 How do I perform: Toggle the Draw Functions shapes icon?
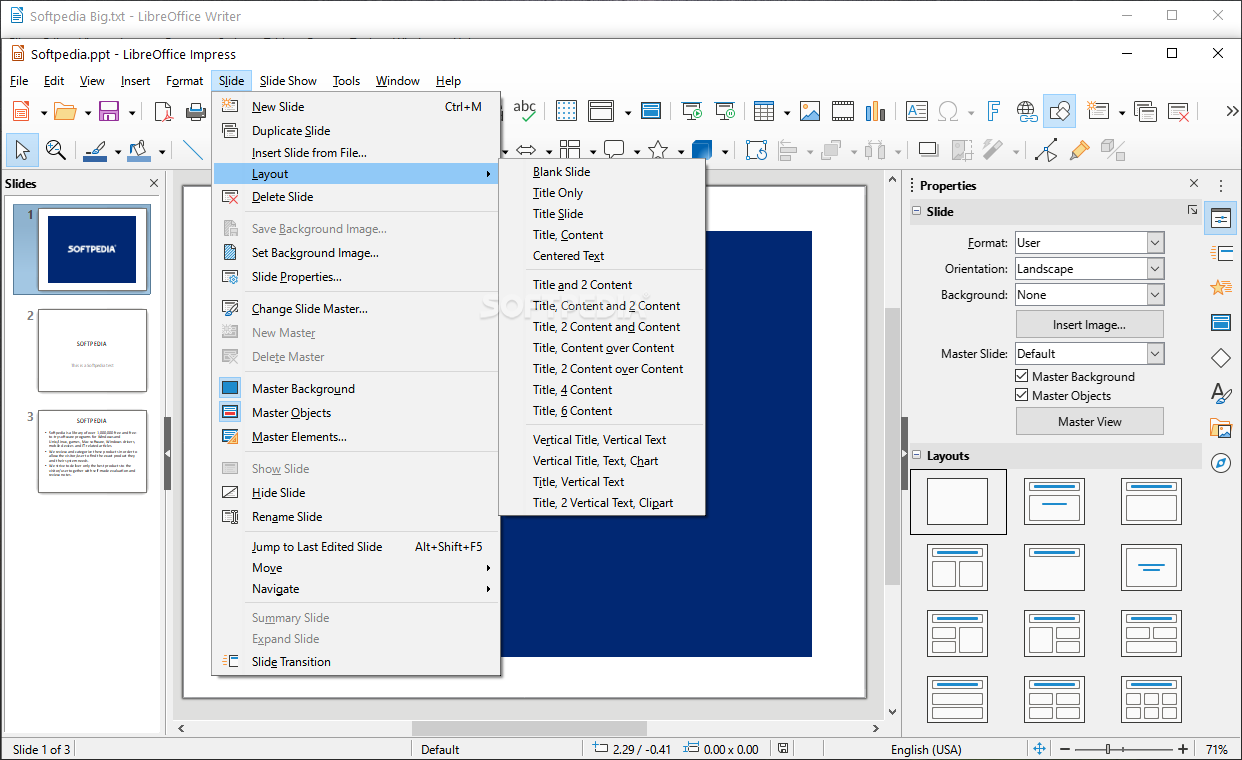(1059, 111)
